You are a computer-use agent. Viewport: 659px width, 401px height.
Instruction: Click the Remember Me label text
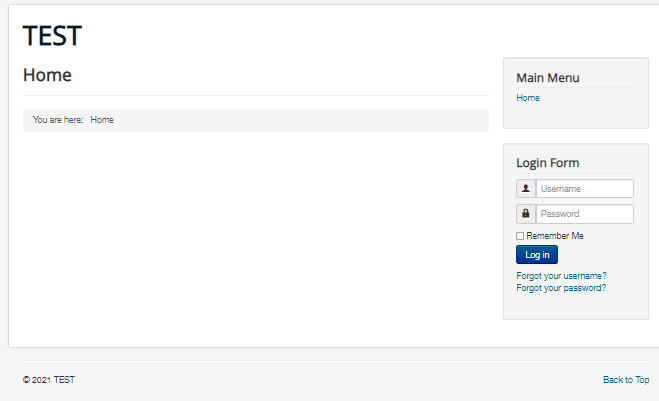pyautogui.click(x=555, y=236)
